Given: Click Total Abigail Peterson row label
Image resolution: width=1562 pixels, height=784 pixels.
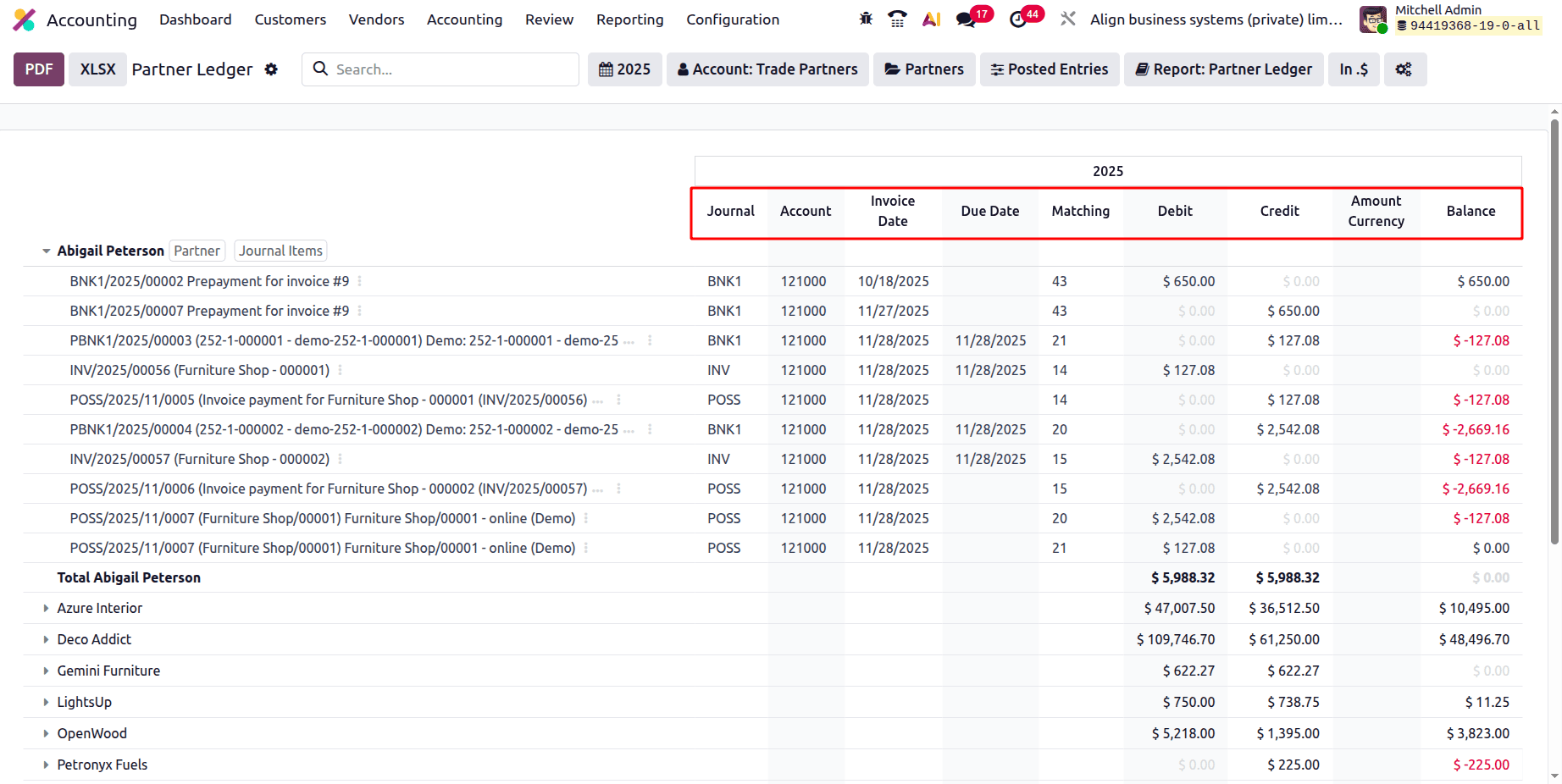Looking at the screenshot, I should (129, 577).
